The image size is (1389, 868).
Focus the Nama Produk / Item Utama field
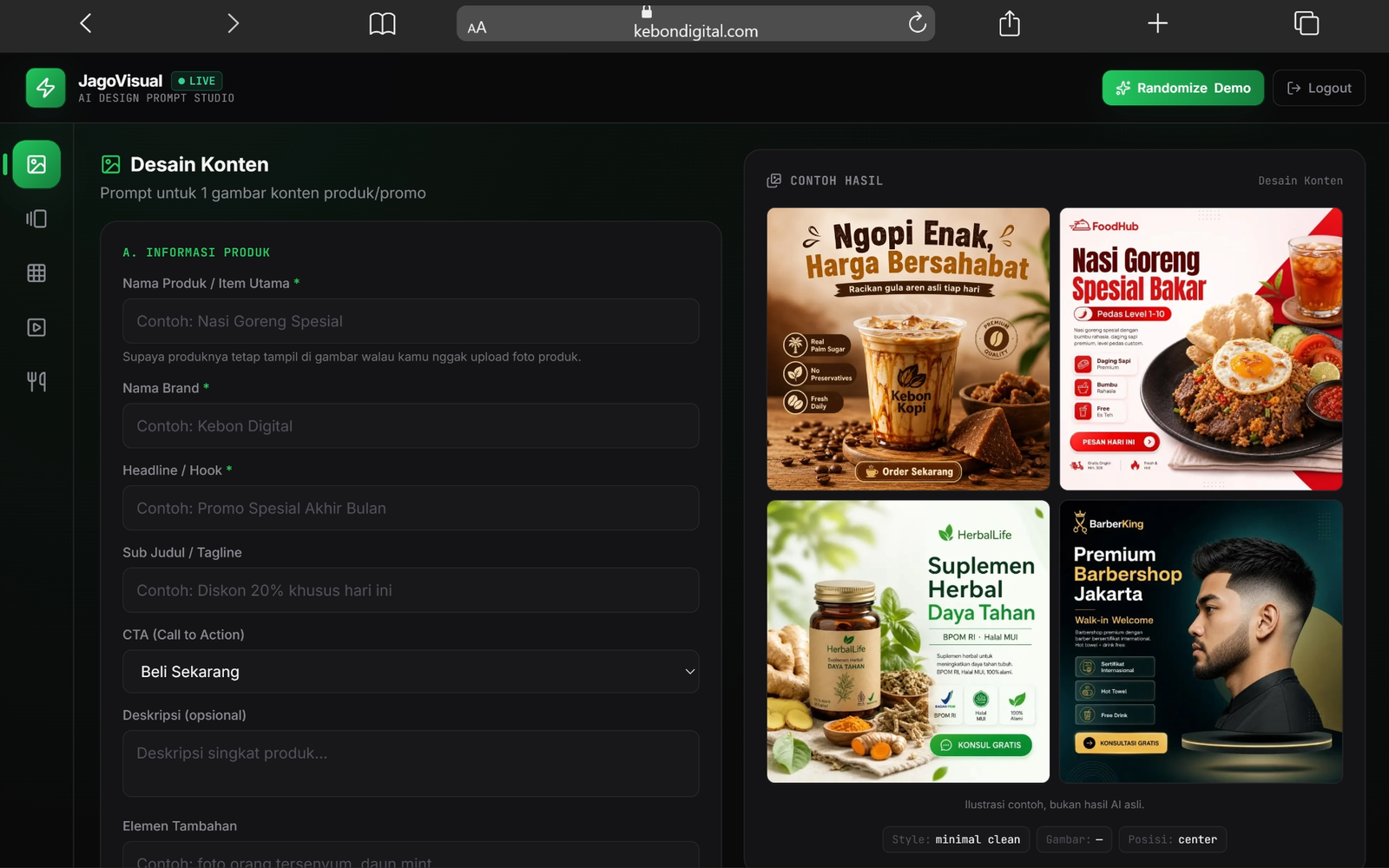point(411,321)
